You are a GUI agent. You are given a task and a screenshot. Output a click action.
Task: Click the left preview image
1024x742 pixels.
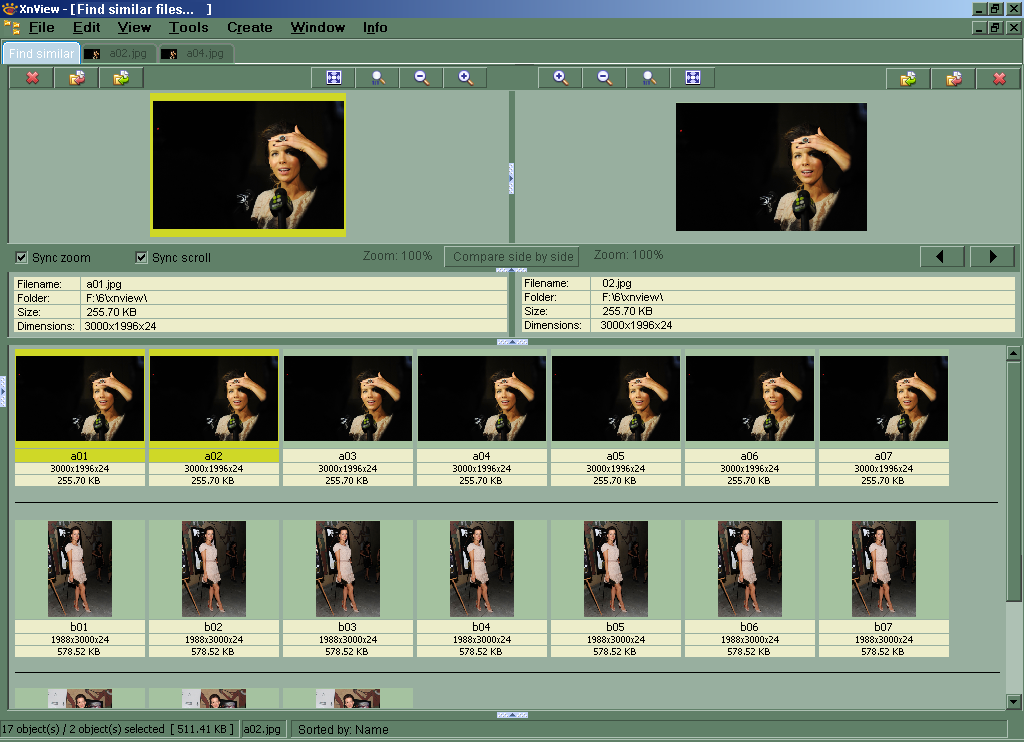248,165
